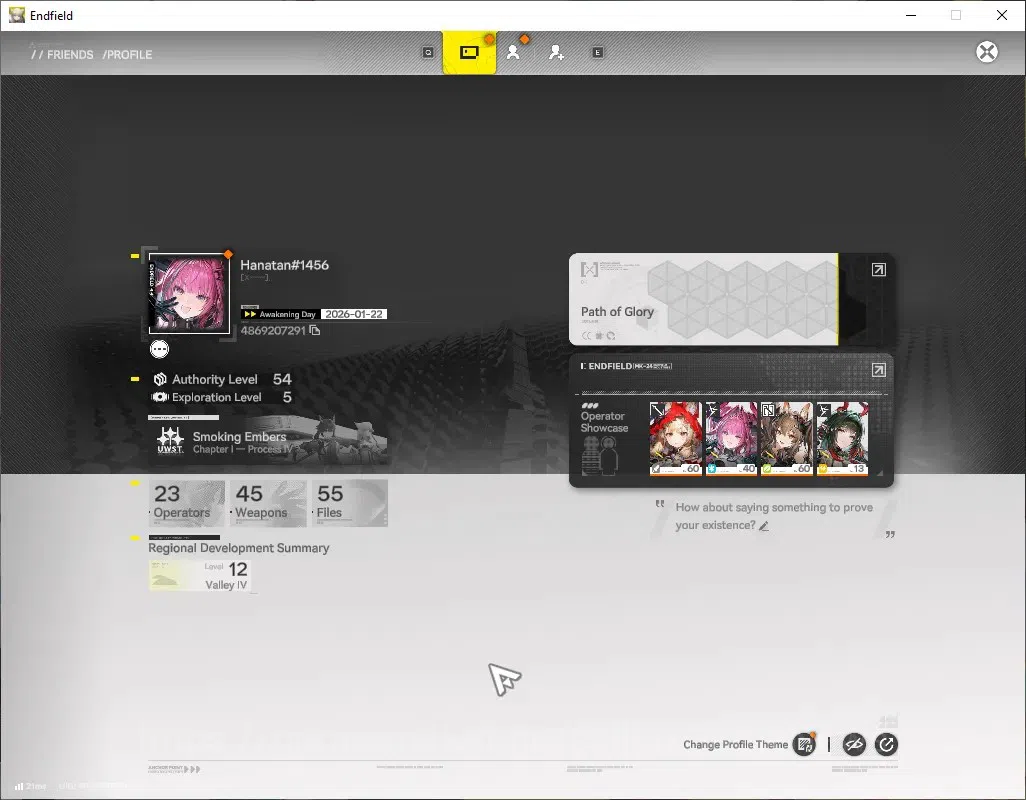Click the Q shortcut key icon
Image resolution: width=1026 pixels, height=800 pixels.
(428, 52)
